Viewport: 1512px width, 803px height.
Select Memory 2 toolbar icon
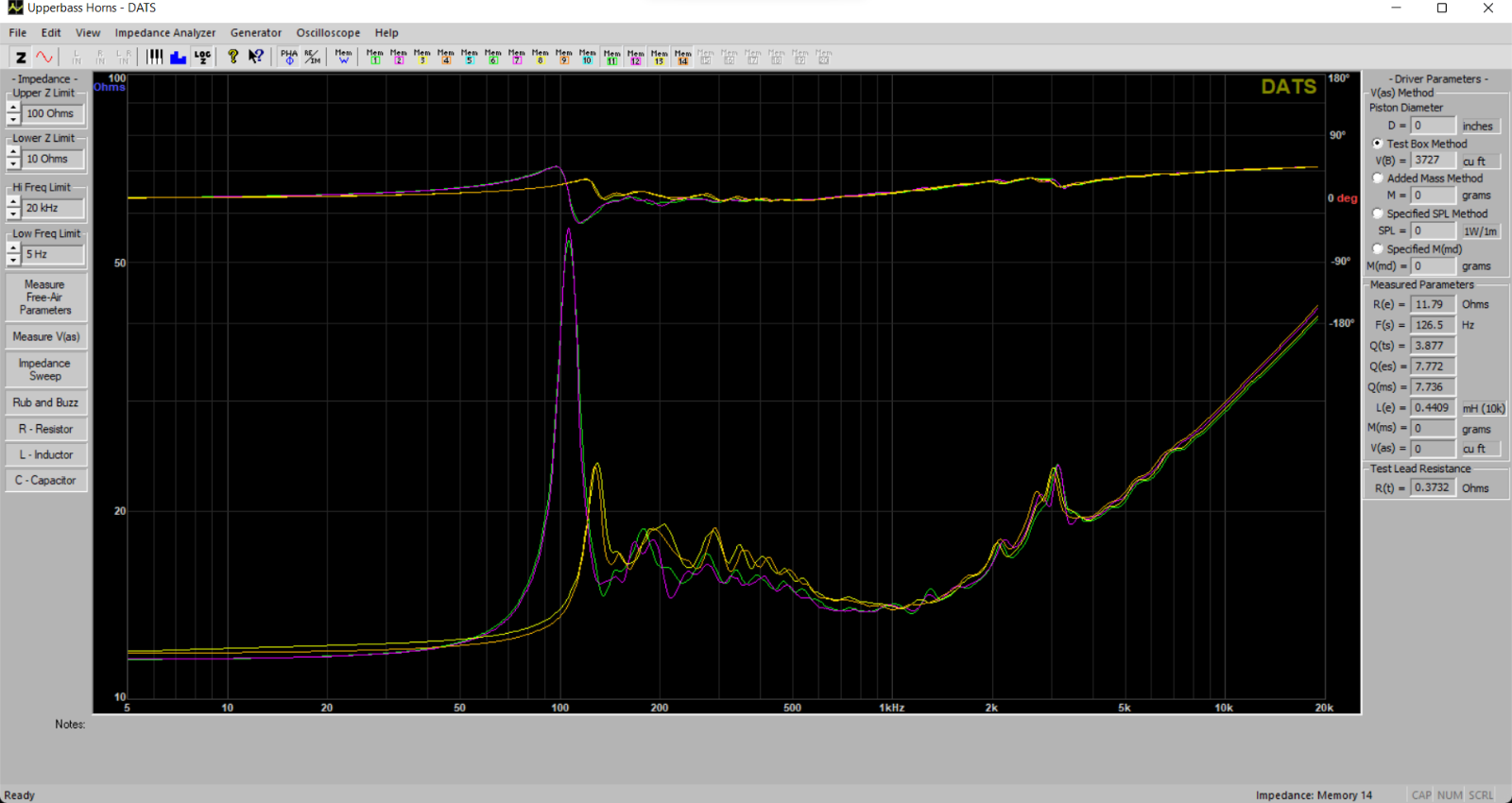[399, 58]
